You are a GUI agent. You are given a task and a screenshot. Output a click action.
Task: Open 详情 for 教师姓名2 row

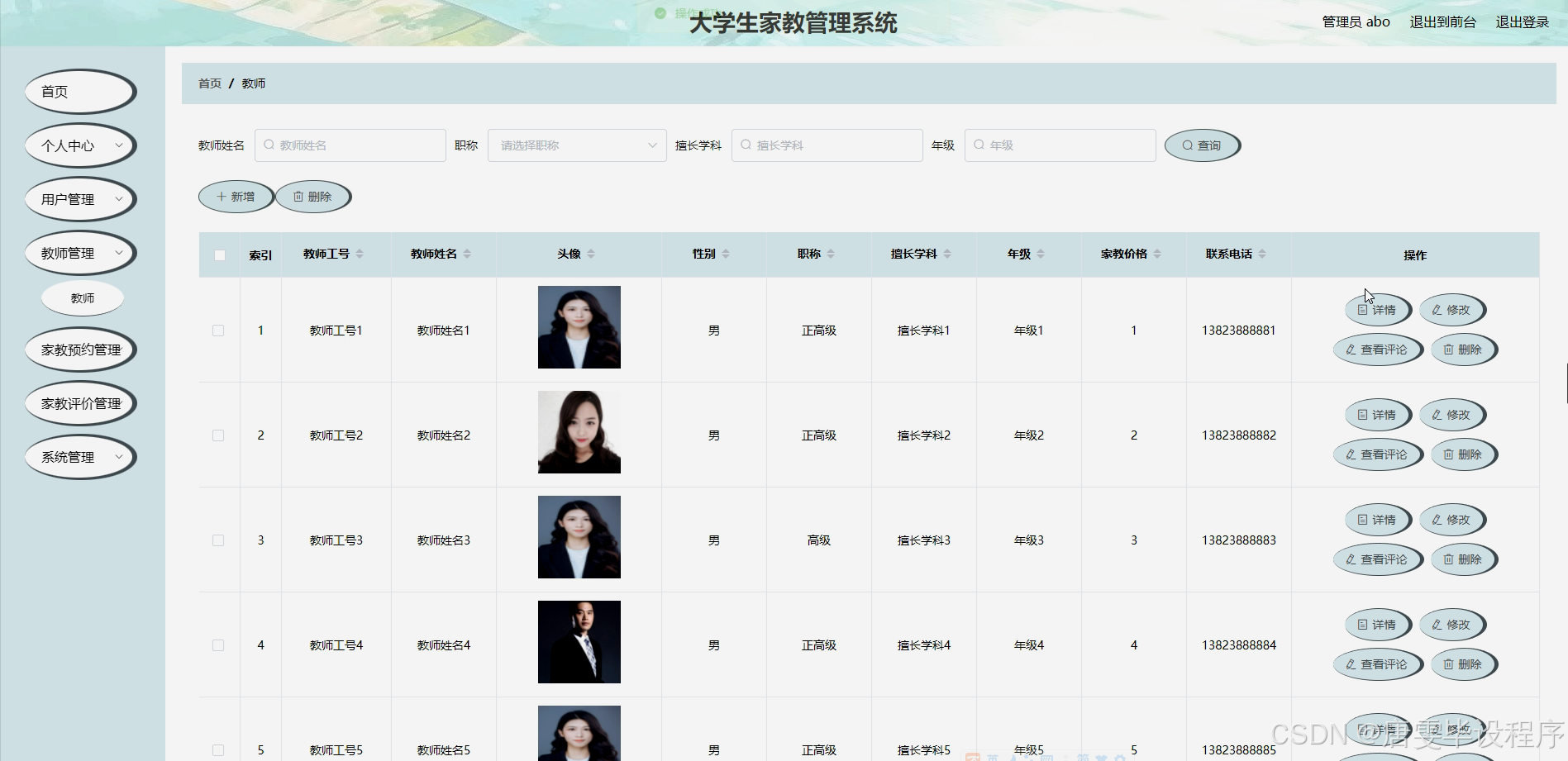tap(1377, 415)
